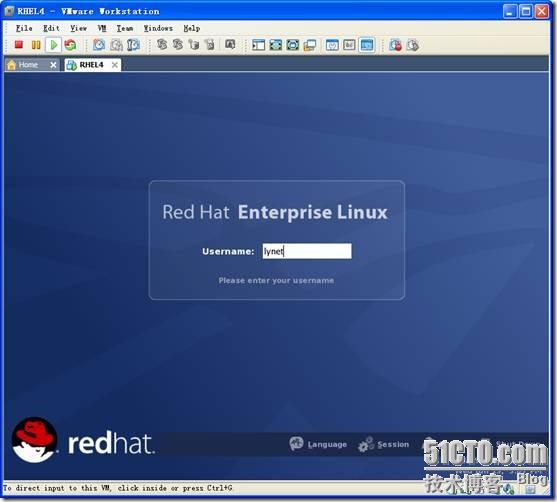The height and width of the screenshot is (502, 557).
Task: Click the first grayed team power icon
Action: pos(162,44)
